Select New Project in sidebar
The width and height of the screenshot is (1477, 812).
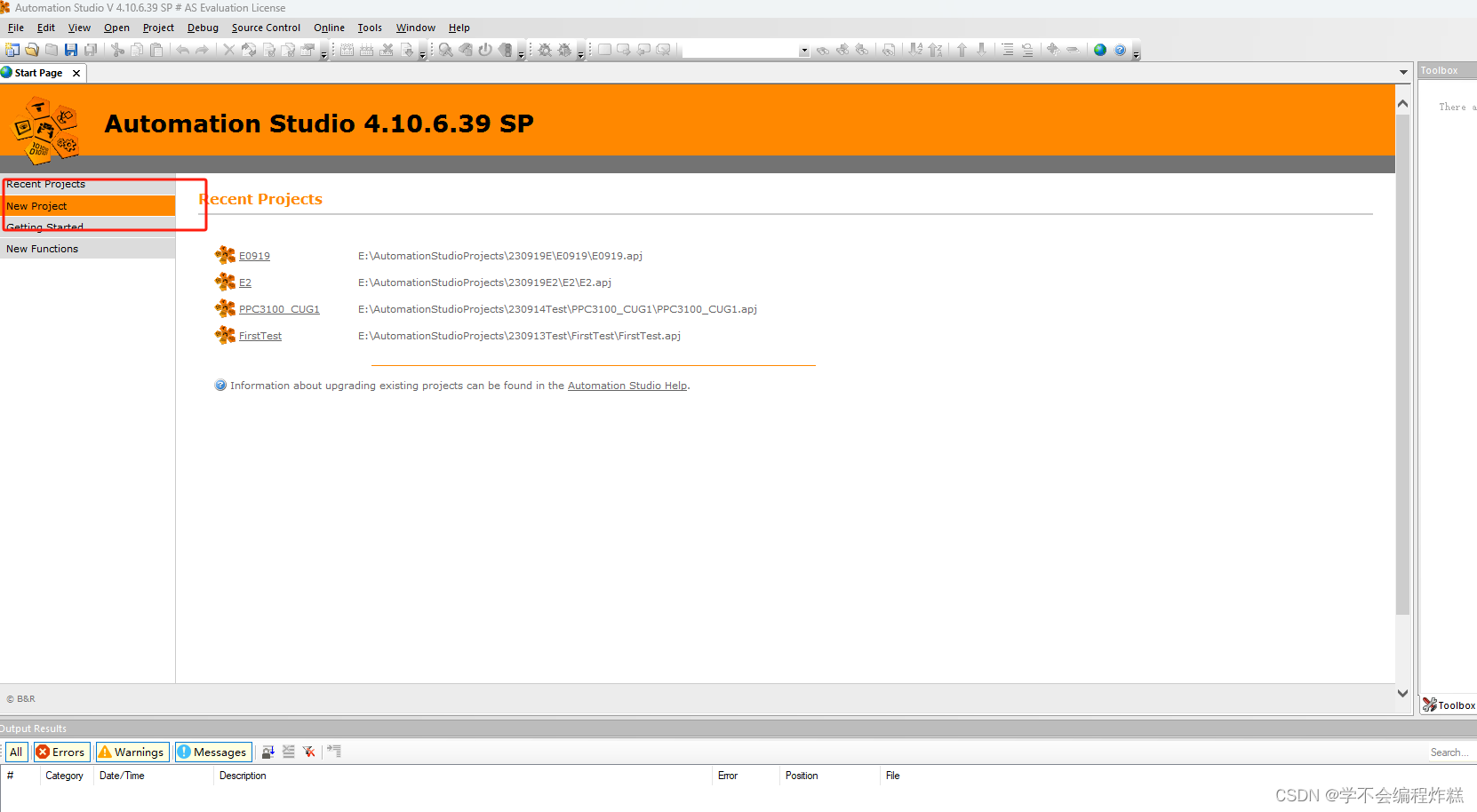pos(88,205)
